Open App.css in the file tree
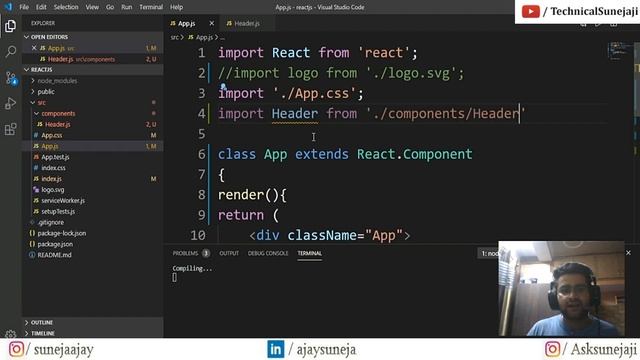The height and width of the screenshot is (360, 640). pos(93,135)
